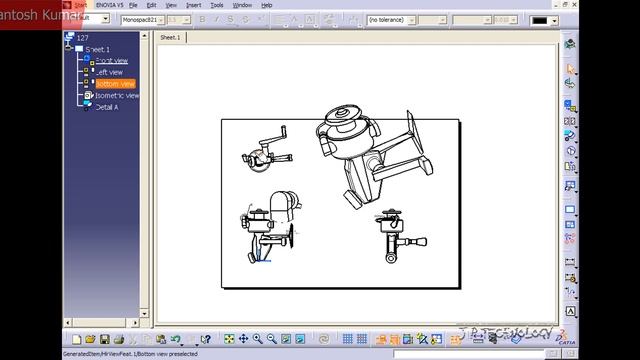This screenshot has height=360, width=640.
Task: Open the Tools menu
Action: point(217,5)
